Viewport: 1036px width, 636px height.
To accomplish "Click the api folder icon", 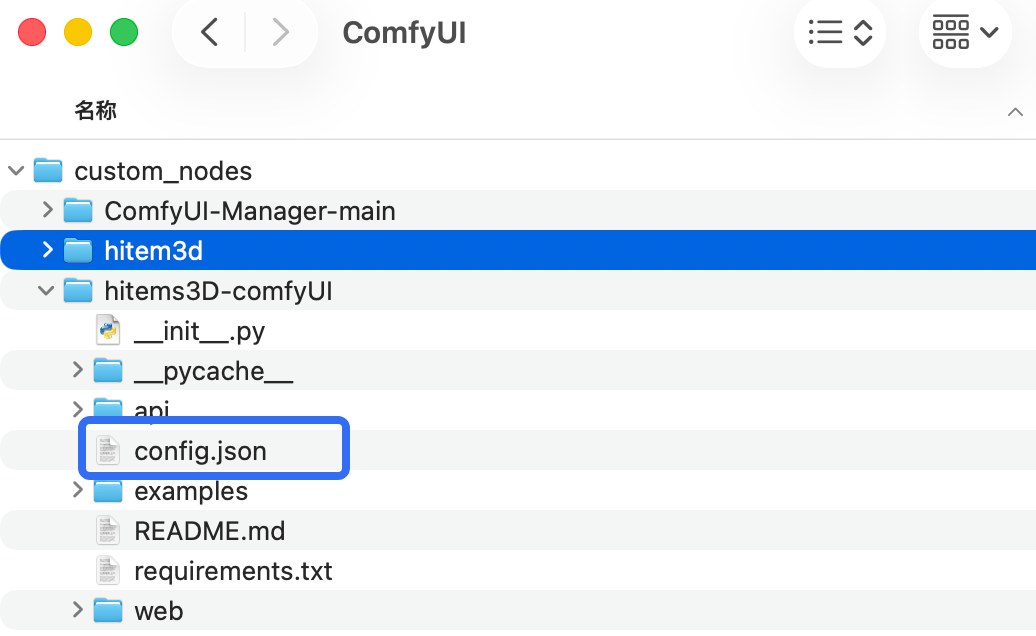I will click(107, 410).
